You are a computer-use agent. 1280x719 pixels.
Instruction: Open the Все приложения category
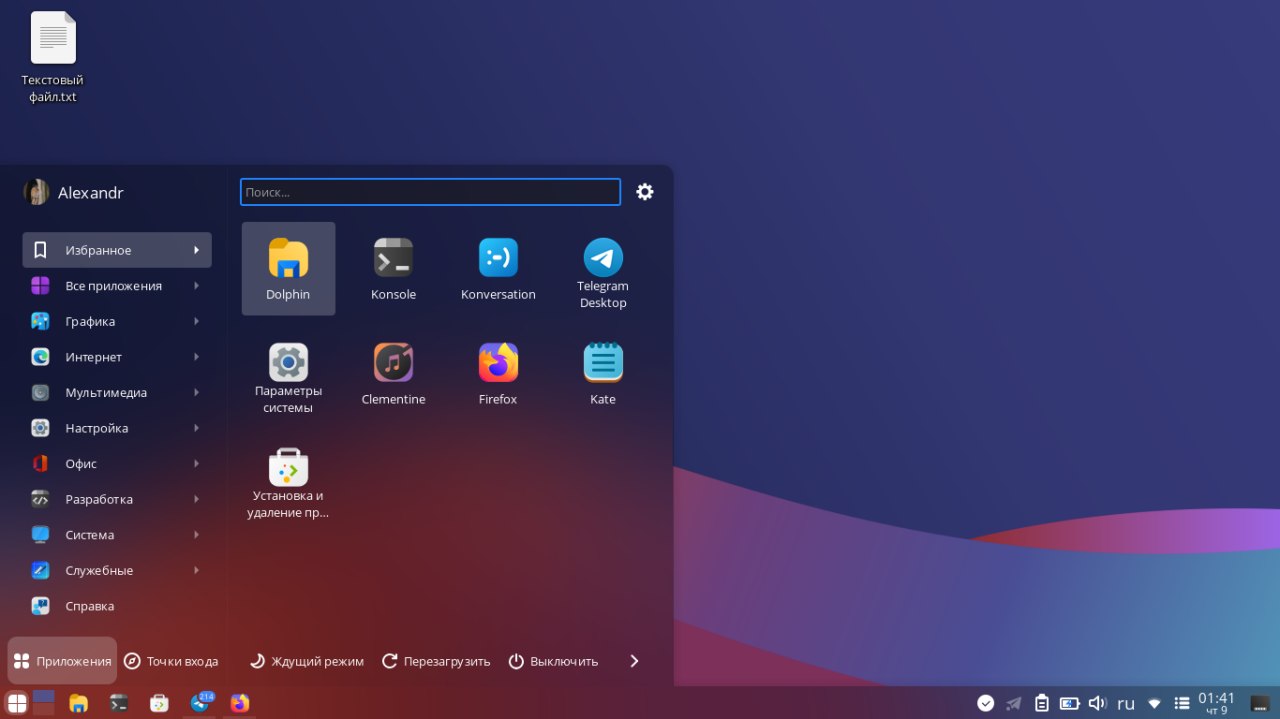(117, 286)
